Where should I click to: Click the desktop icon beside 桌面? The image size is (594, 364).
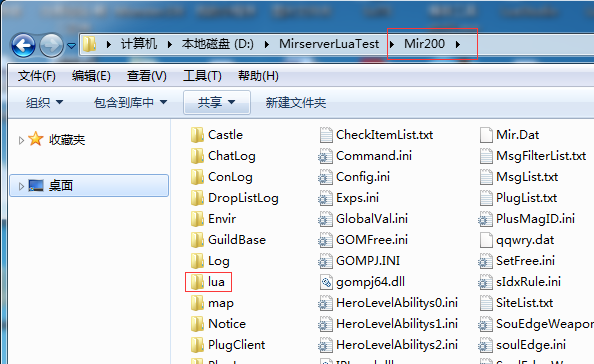point(36,186)
